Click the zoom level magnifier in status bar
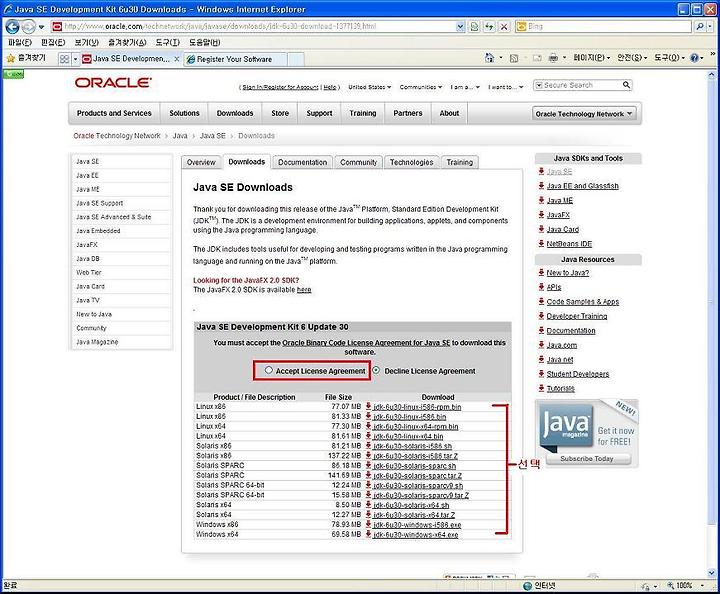 [x=670, y=585]
